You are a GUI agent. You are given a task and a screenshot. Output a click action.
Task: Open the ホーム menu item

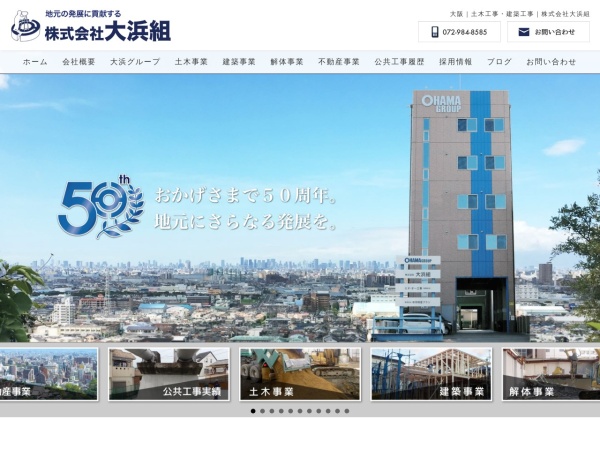click(x=35, y=62)
